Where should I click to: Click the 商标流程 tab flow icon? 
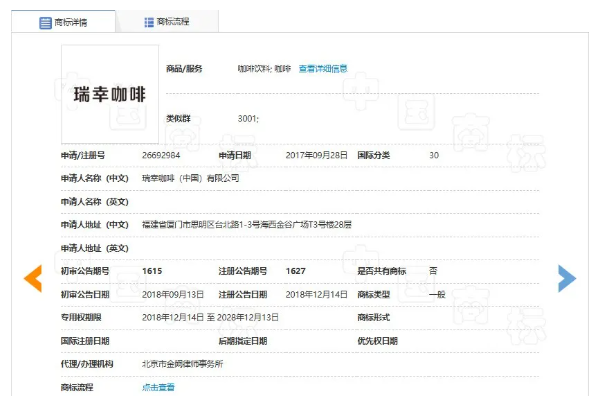click(149, 22)
